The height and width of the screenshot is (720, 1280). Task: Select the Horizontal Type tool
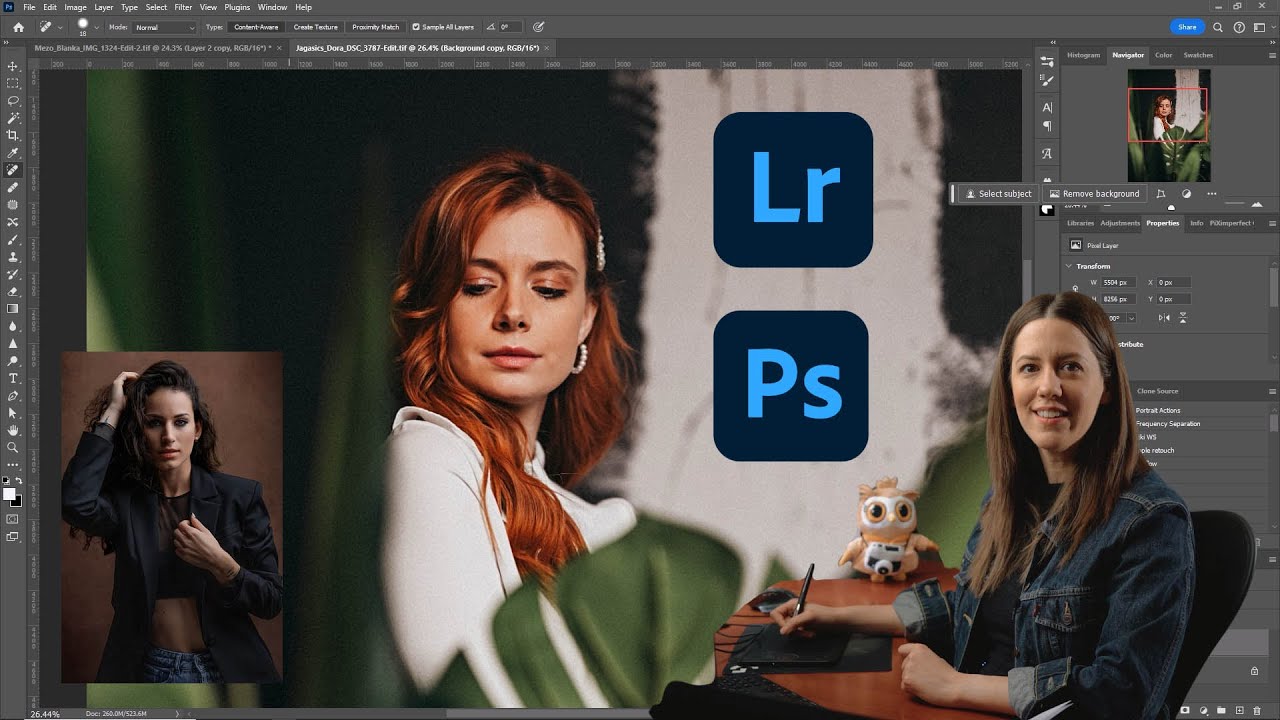point(13,378)
